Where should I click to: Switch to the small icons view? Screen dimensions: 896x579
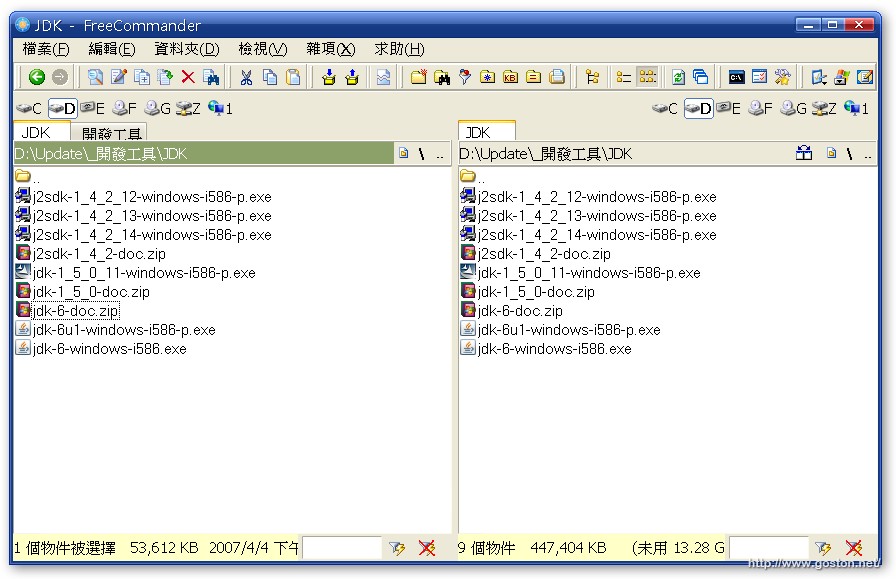click(647, 77)
